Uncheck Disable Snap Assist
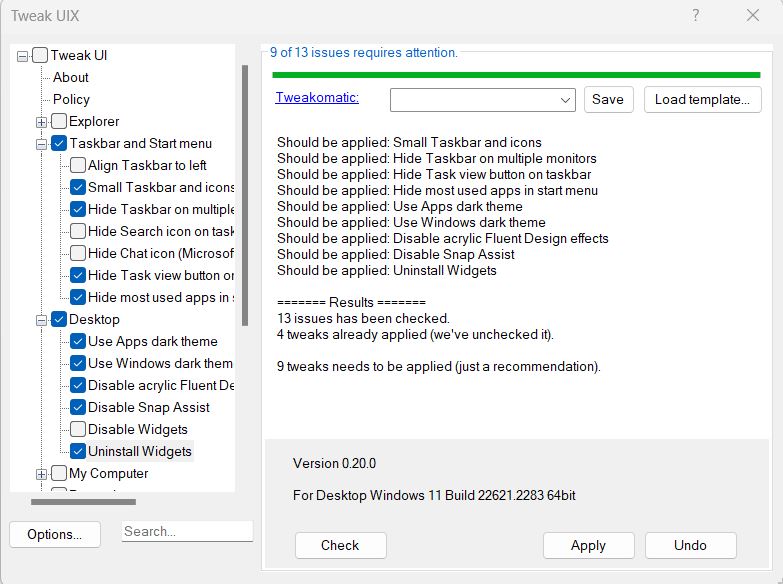The width and height of the screenshot is (783, 584). click(78, 407)
